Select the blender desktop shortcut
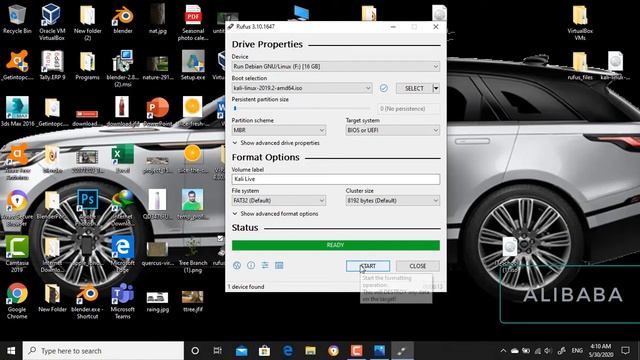640x360 pixels. [x=122, y=20]
